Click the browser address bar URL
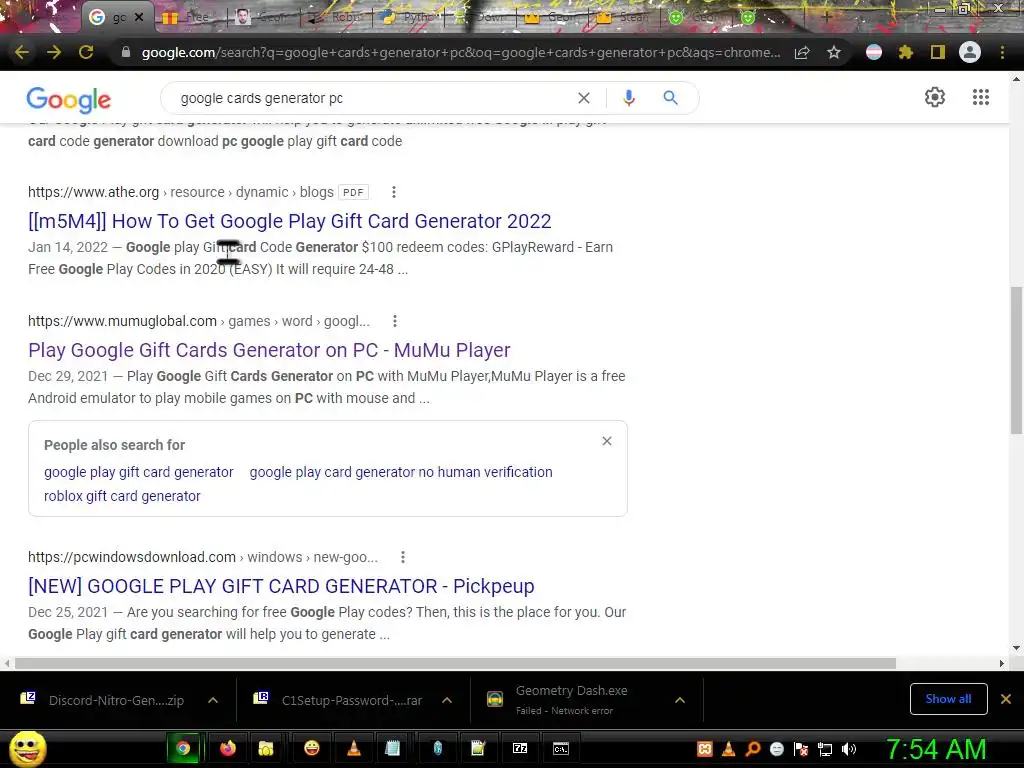The image size is (1024, 768). [460, 52]
